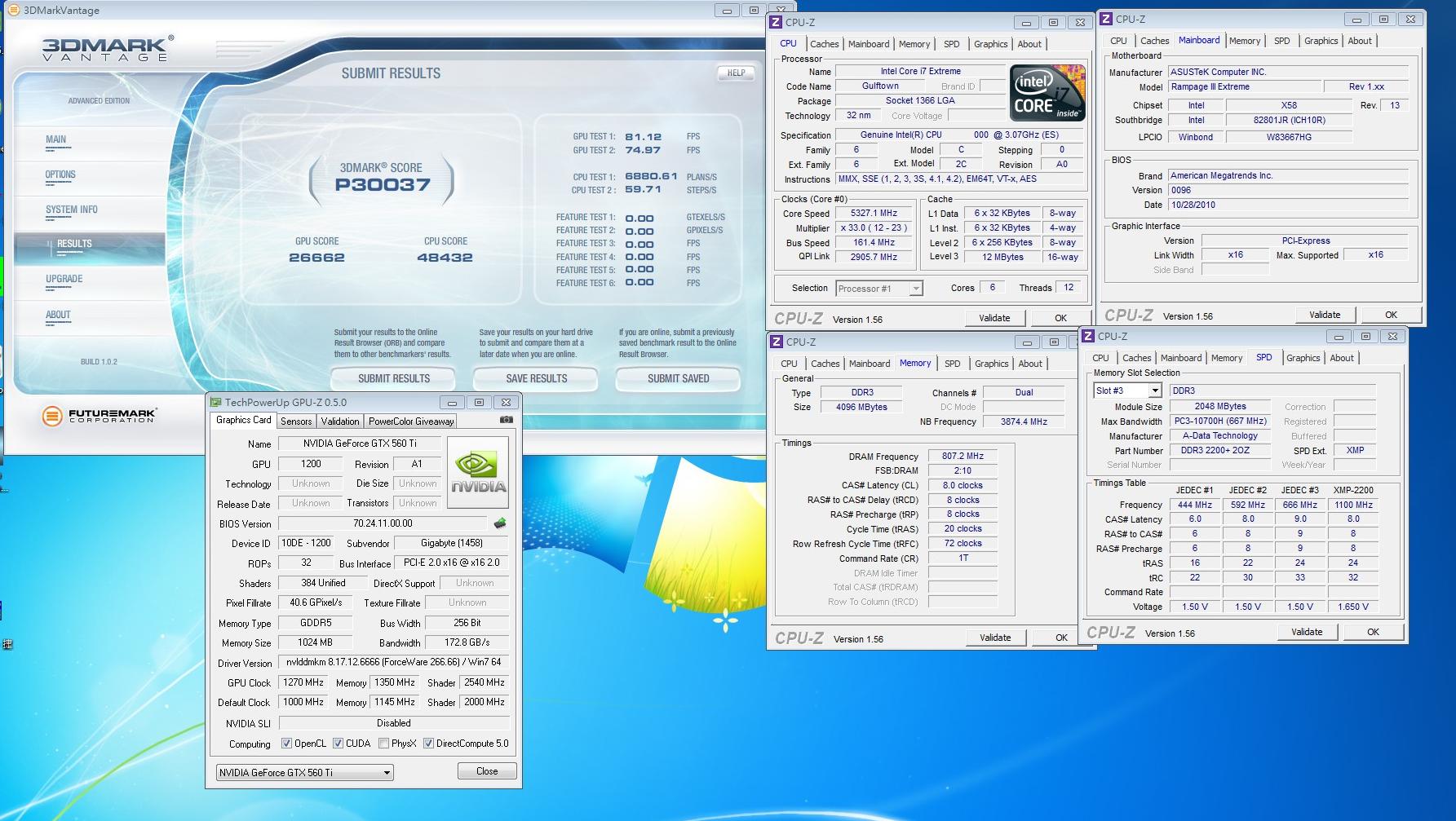
Task: Click the 3DMarkVantage title bar icon
Action: click(13, 10)
